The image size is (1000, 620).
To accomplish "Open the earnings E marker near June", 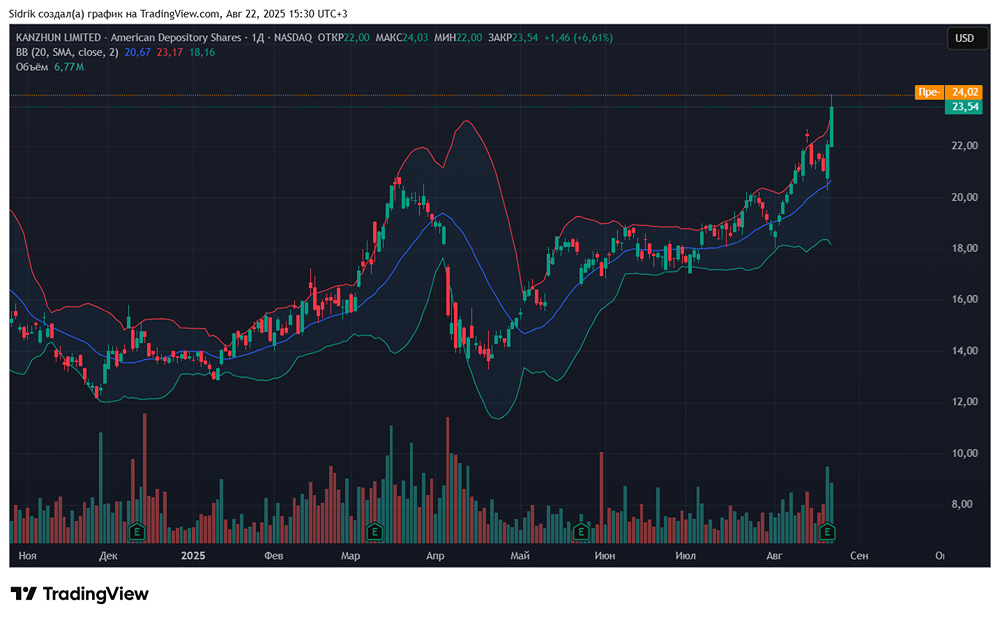I will pyautogui.click(x=580, y=531).
